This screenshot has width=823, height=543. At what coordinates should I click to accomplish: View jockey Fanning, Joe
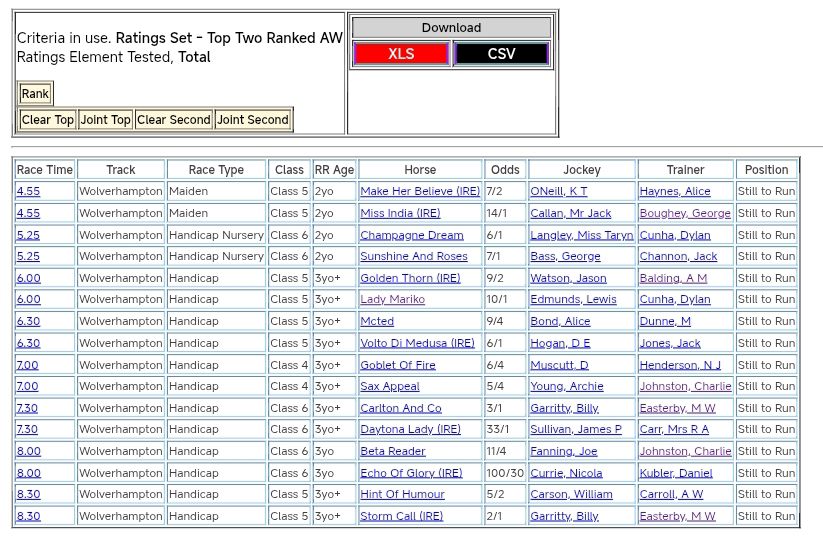point(564,451)
